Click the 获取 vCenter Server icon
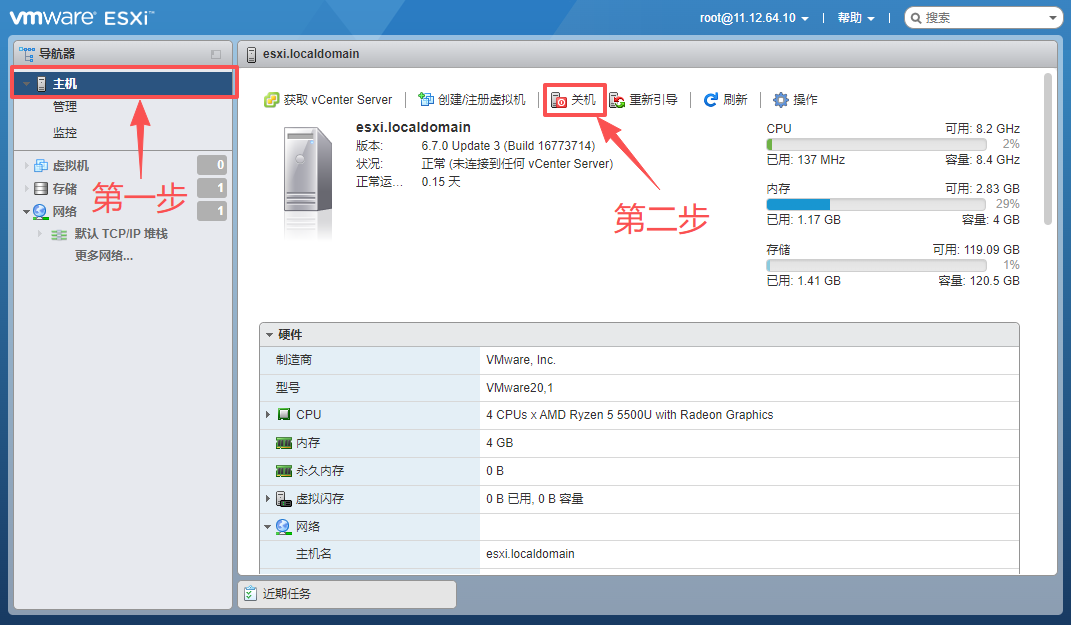Screen dimensions: 1071x625 point(271,100)
